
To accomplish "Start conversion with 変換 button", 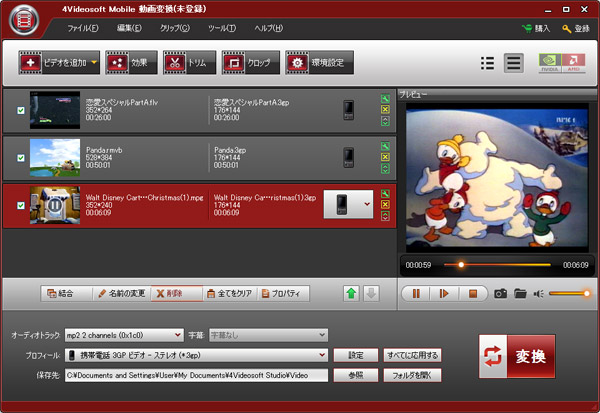I will click(x=517, y=356).
